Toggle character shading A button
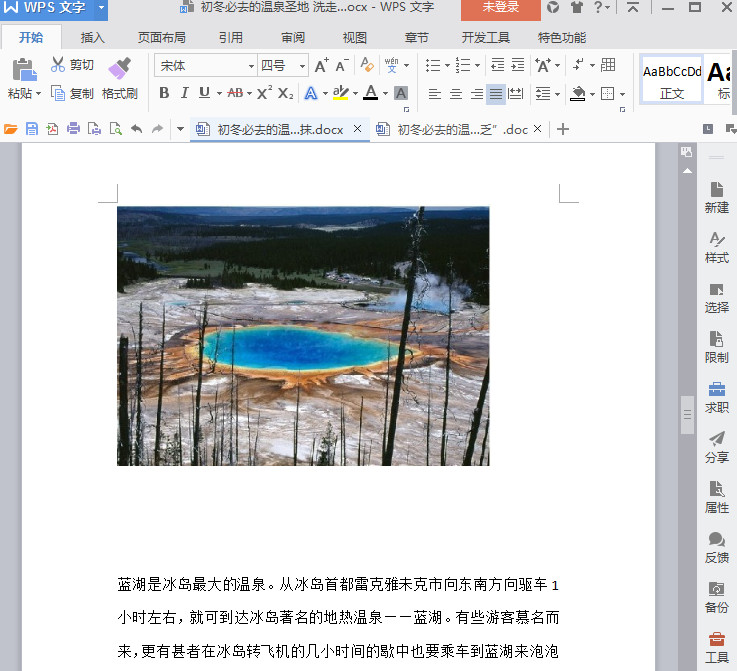The width and height of the screenshot is (737, 671). (400, 93)
